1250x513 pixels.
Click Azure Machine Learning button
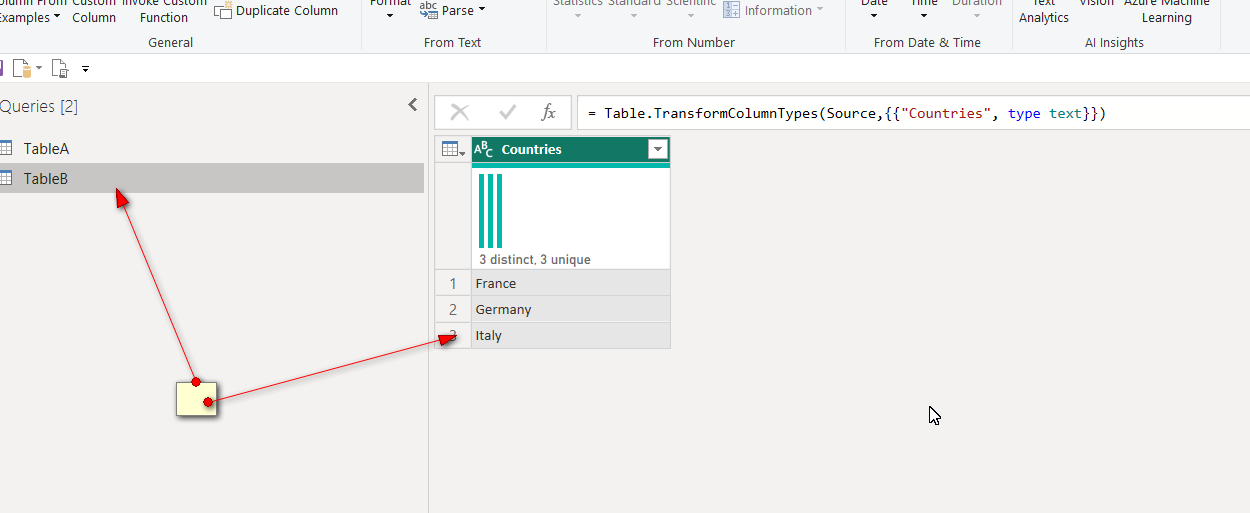tap(1166, 12)
